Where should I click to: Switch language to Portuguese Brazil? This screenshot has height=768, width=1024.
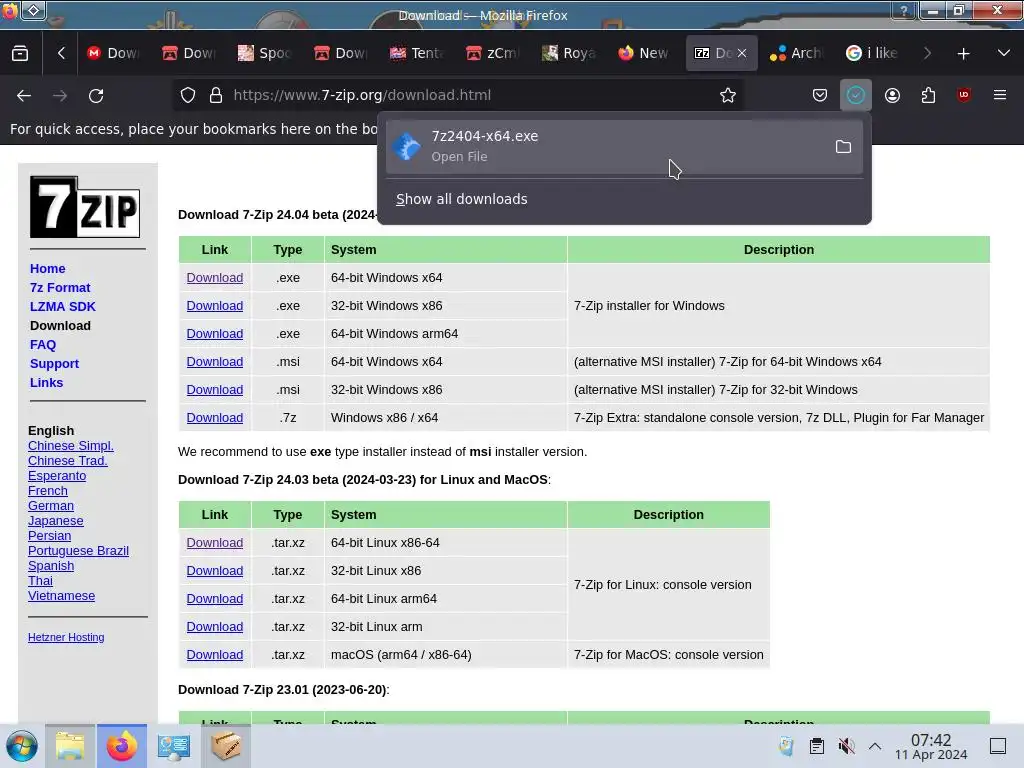pyautogui.click(x=78, y=551)
